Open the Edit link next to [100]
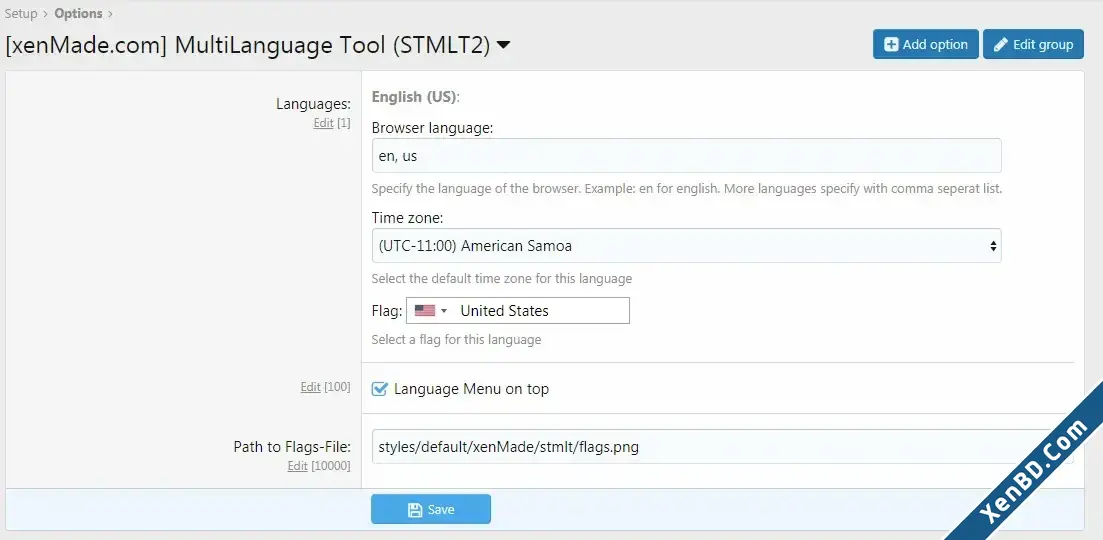Viewport: 1103px width, 540px height. click(311, 387)
